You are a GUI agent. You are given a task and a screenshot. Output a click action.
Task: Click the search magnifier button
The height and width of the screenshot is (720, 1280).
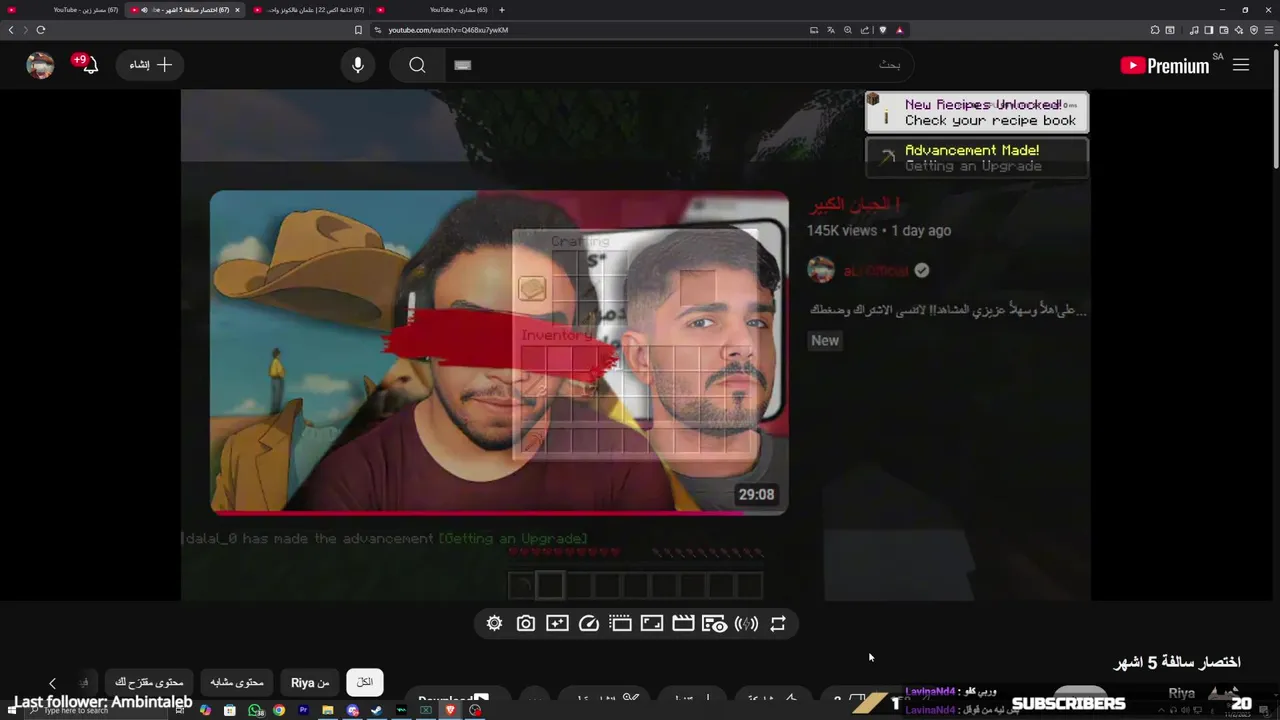[417, 65]
